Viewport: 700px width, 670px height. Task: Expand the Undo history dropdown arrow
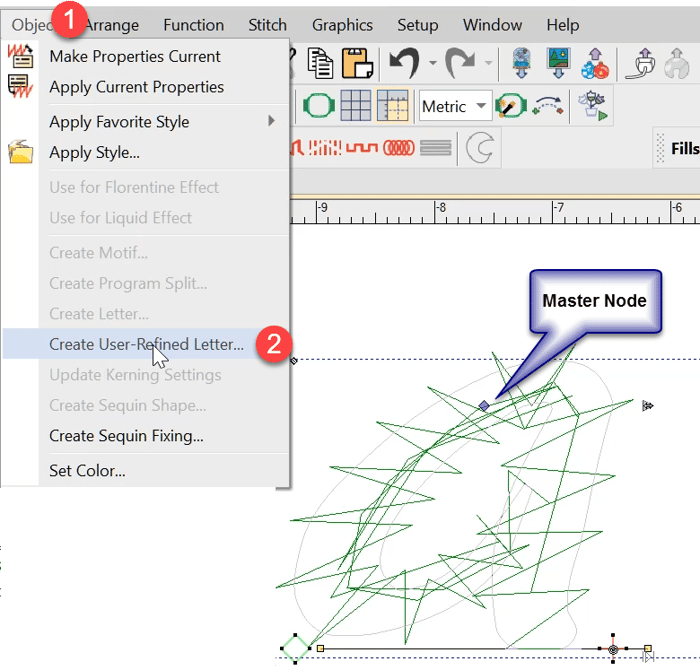[432, 64]
